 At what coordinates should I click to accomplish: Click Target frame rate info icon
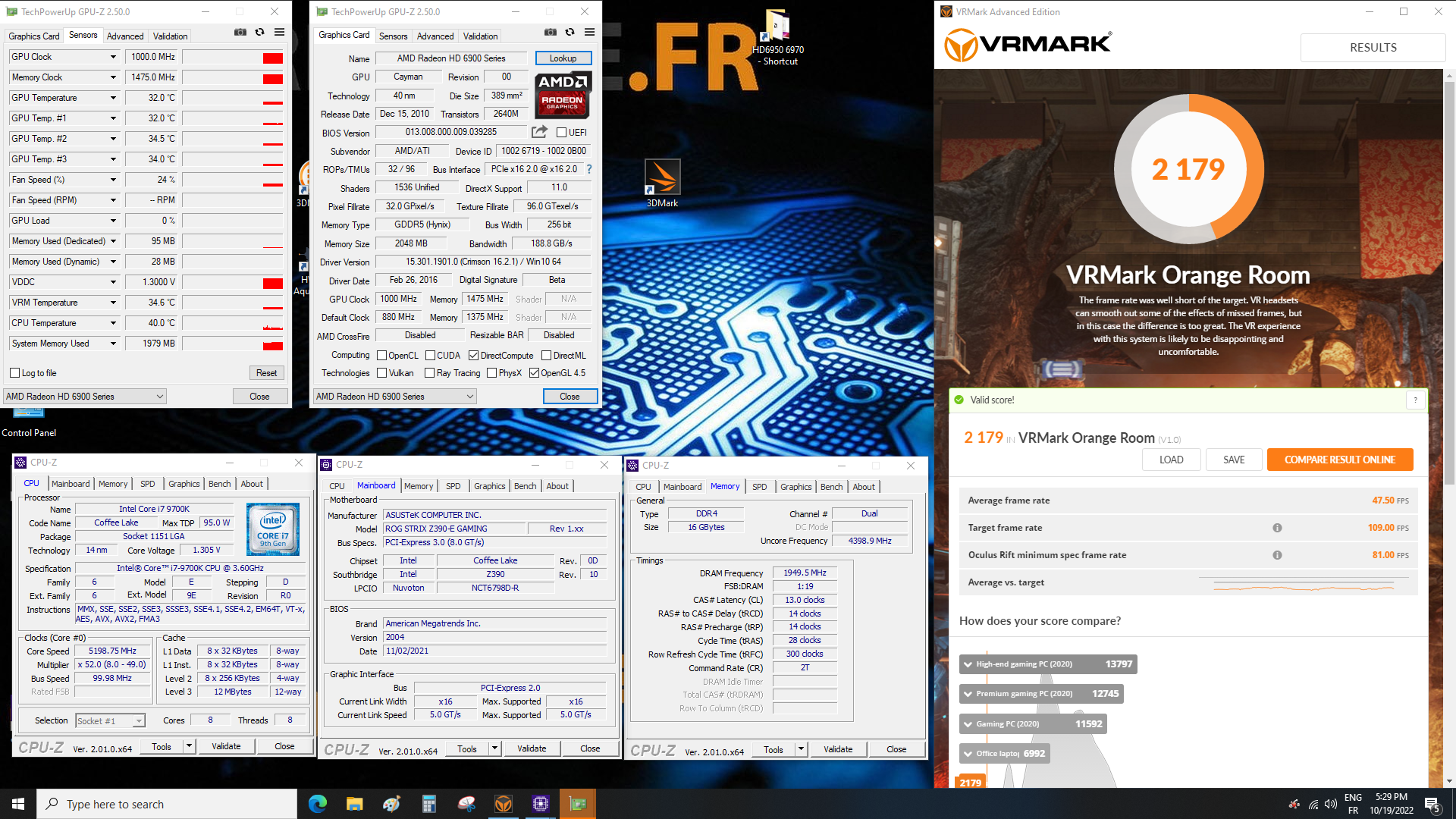click(x=1277, y=528)
